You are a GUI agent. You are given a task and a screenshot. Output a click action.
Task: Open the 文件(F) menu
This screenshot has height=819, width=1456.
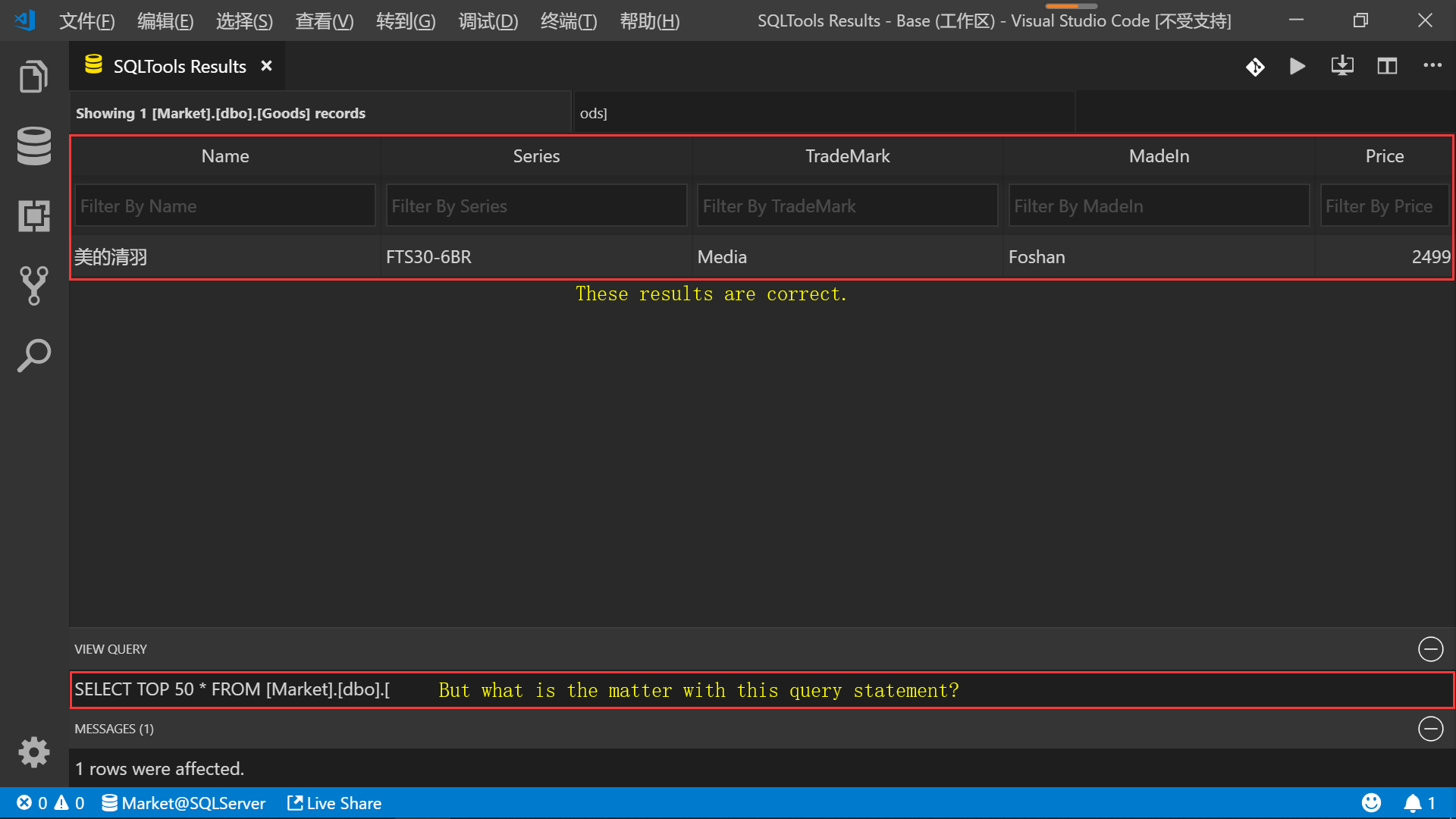(87, 20)
